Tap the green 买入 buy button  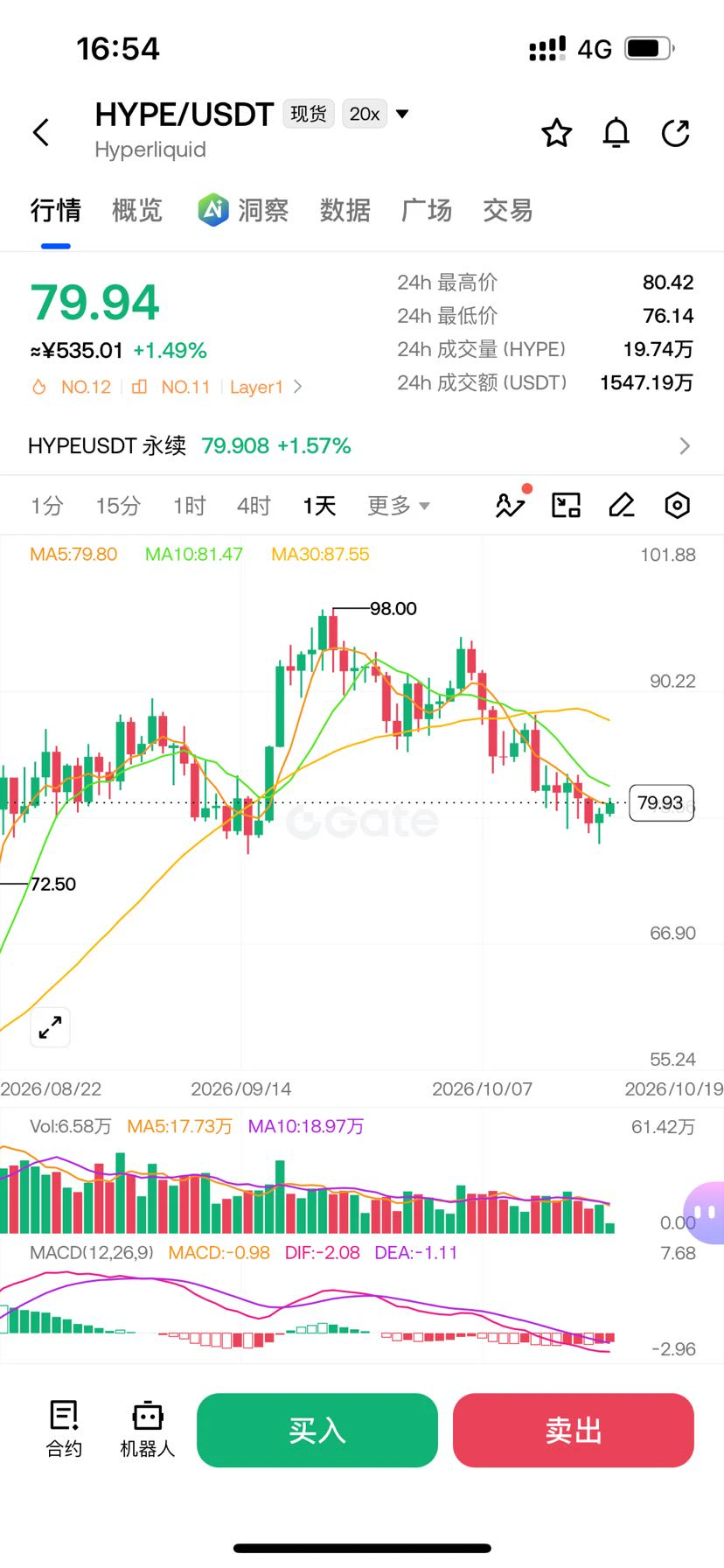point(317,1430)
